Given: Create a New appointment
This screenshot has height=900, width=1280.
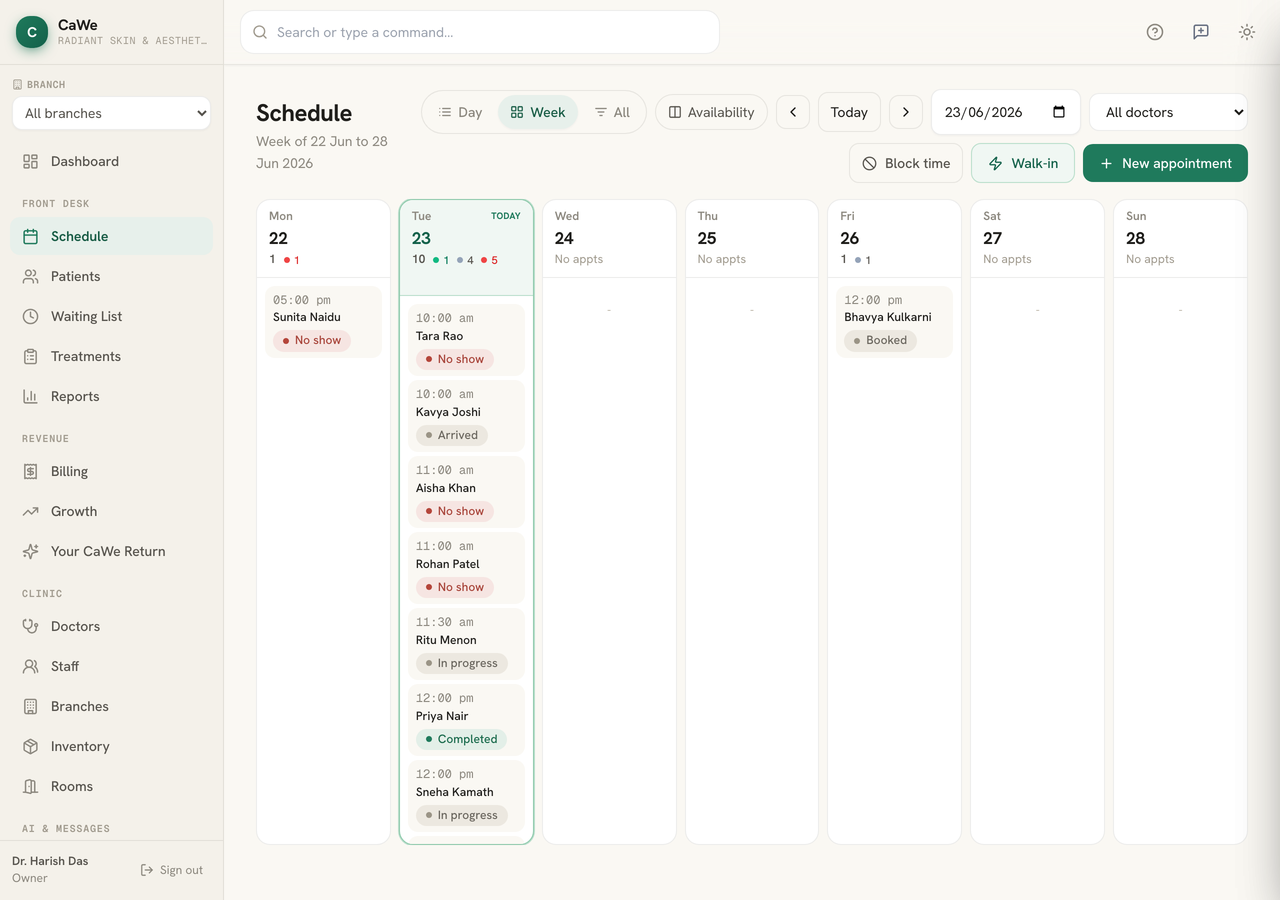Looking at the screenshot, I should tap(1165, 163).
